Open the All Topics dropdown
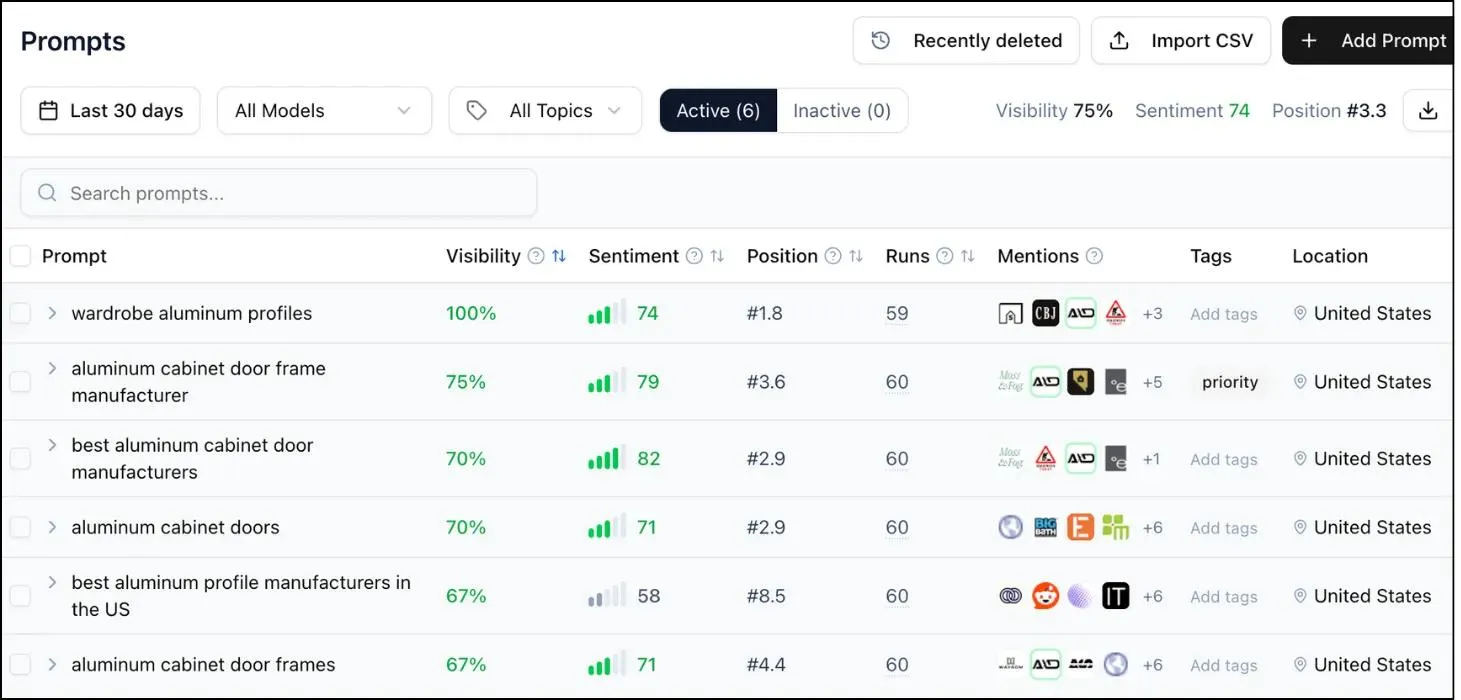The width and height of the screenshot is (1461, 700). tap(545, 111)
